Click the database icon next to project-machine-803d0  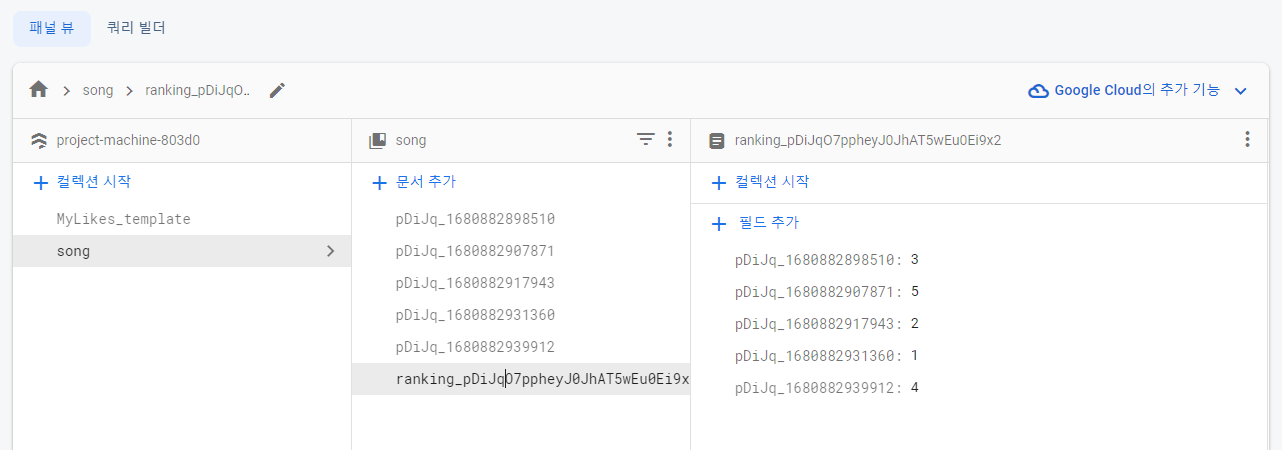tap(39, 141)
